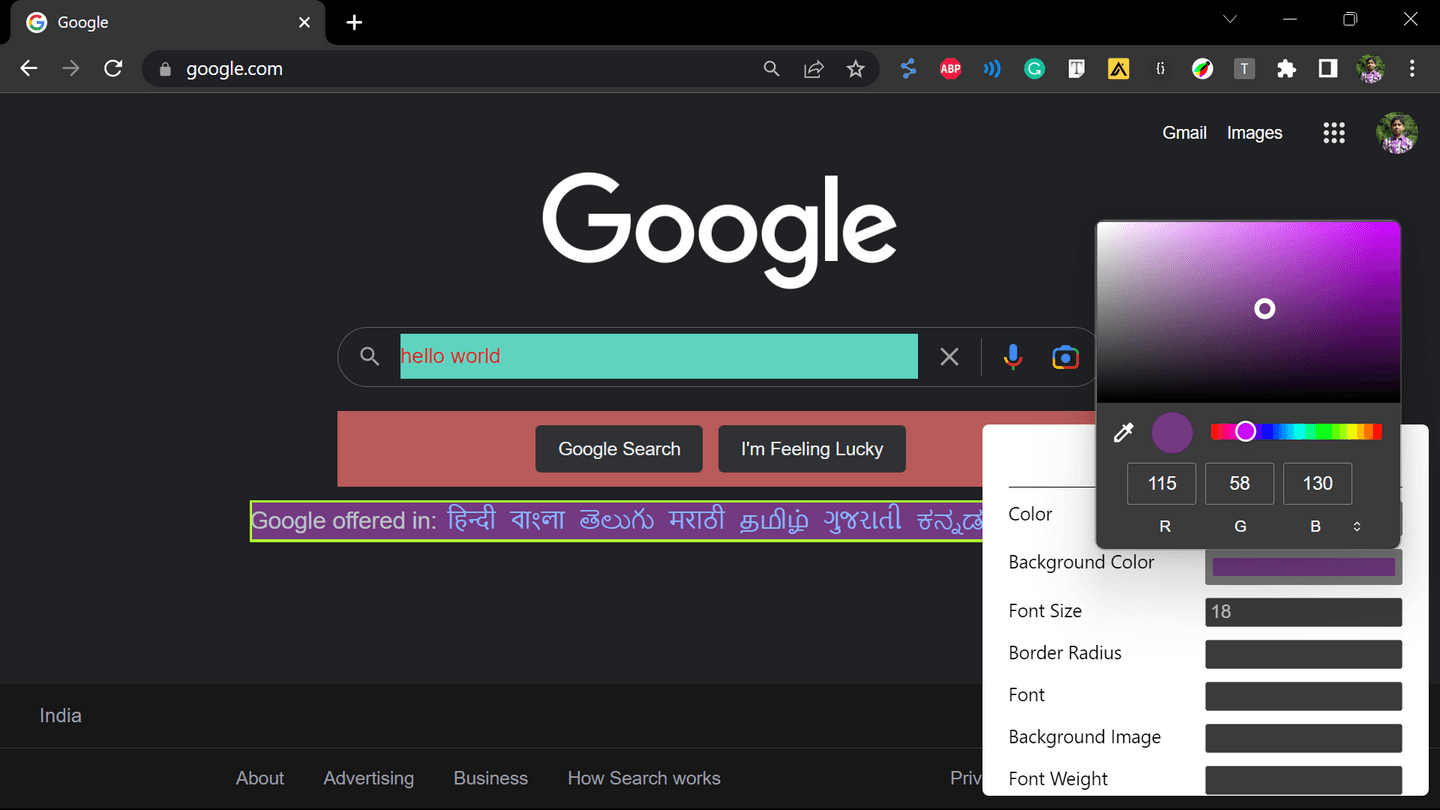This screenshot has width=1440, height=810.
Task: Open the yellow triangle extension icon
Action: (x=1119, y=69)
